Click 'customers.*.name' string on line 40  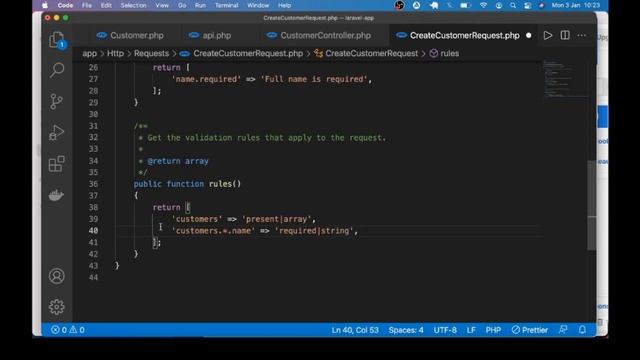point(213,231)
